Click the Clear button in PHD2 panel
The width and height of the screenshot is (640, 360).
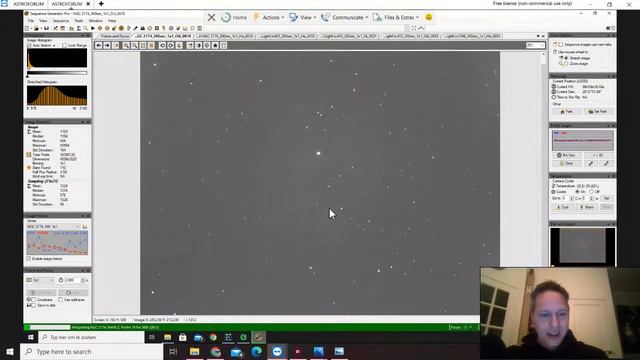(566, 163)
